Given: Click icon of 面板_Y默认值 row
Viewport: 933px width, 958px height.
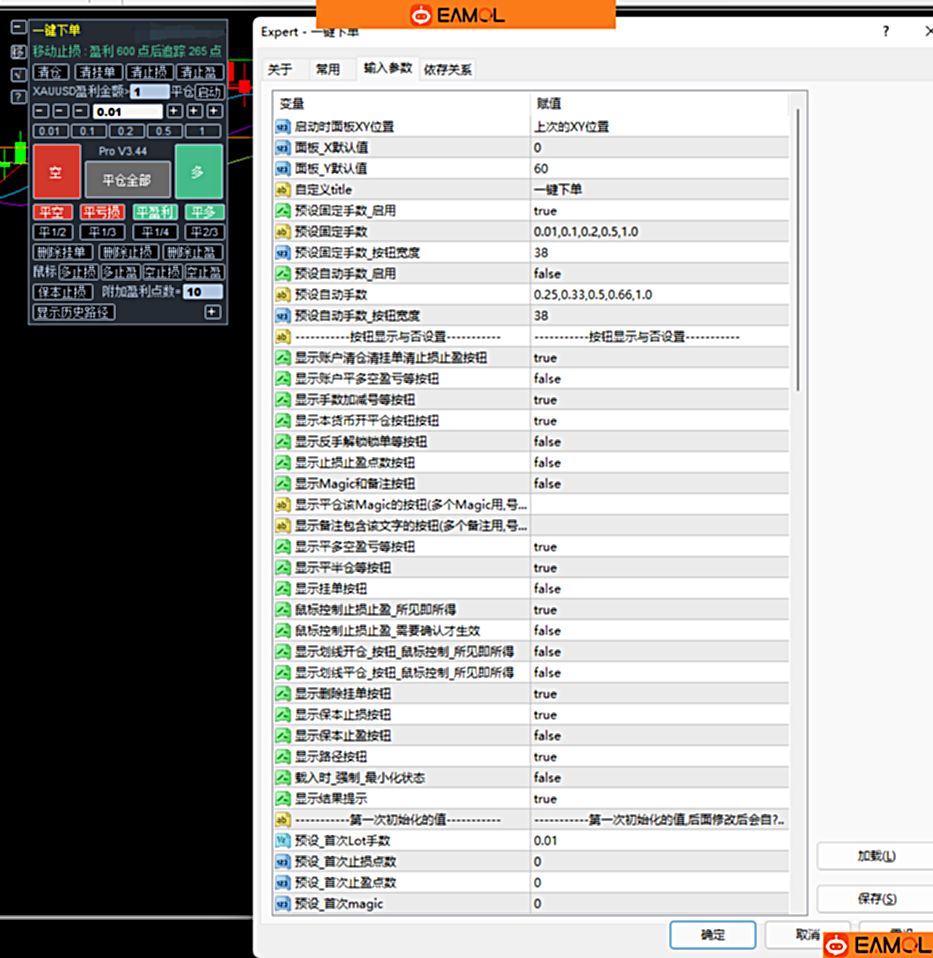Looking at the screenshot, I should click(282, 169).
